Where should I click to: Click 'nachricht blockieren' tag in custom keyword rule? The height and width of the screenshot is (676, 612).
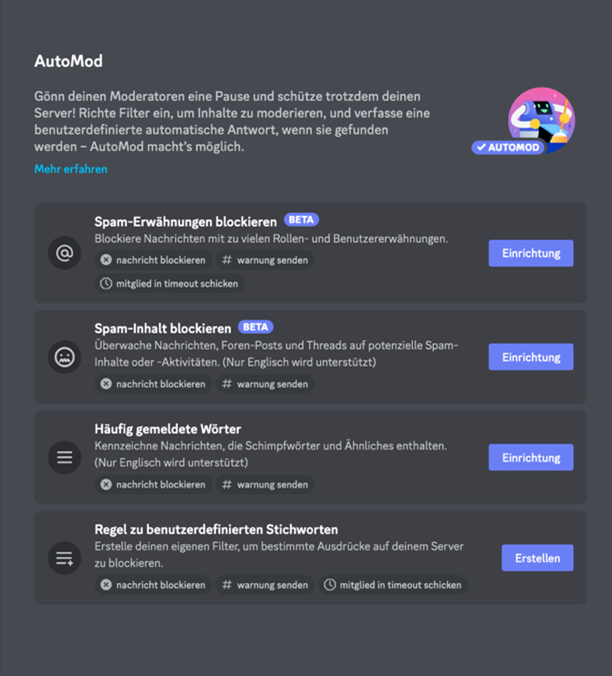pos(153,585)
